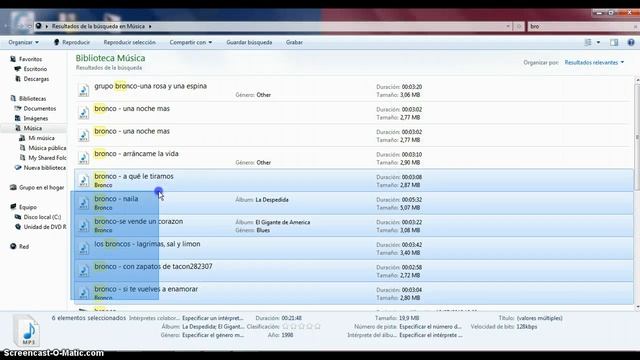This screenshot has height=360, width=640.
Task: Select file 'bronco - a qué le tiramos'
Action: tap(134, 176)
